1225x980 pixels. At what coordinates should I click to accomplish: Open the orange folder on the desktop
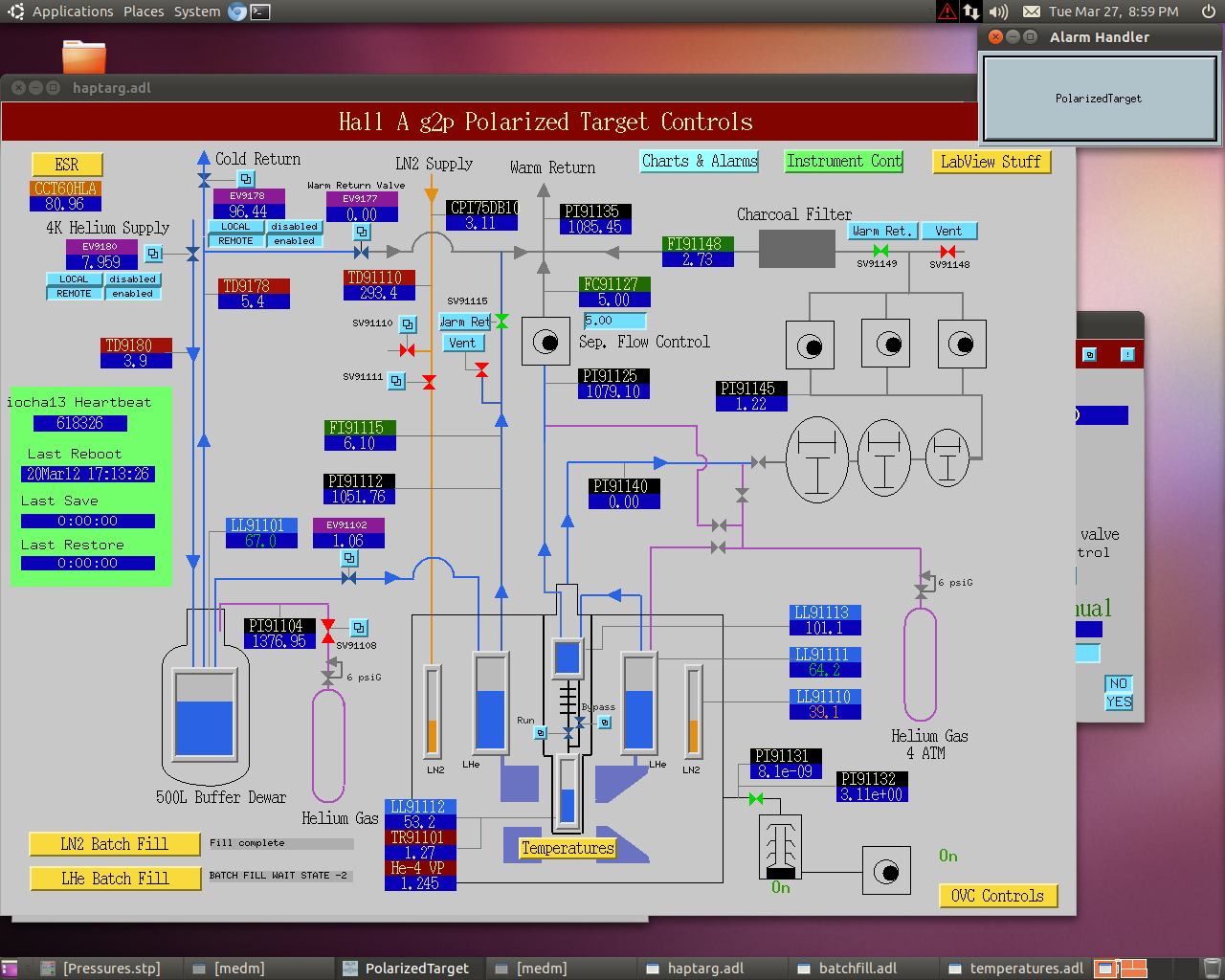pos(84,56)
